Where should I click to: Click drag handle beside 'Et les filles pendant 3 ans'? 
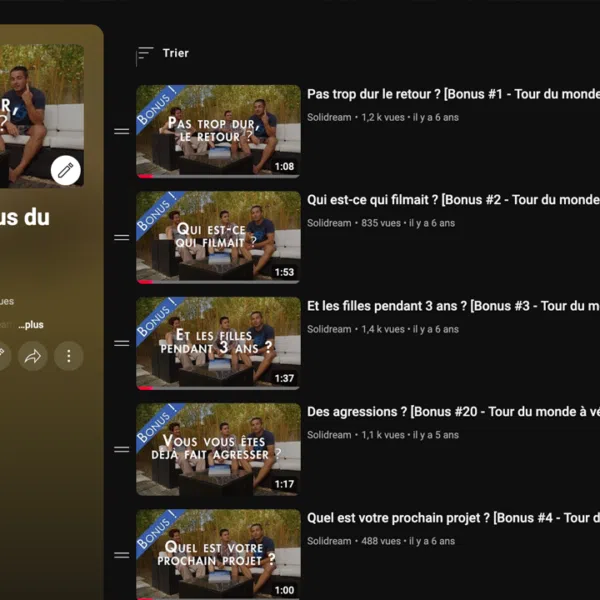click(x=122, y=344)
